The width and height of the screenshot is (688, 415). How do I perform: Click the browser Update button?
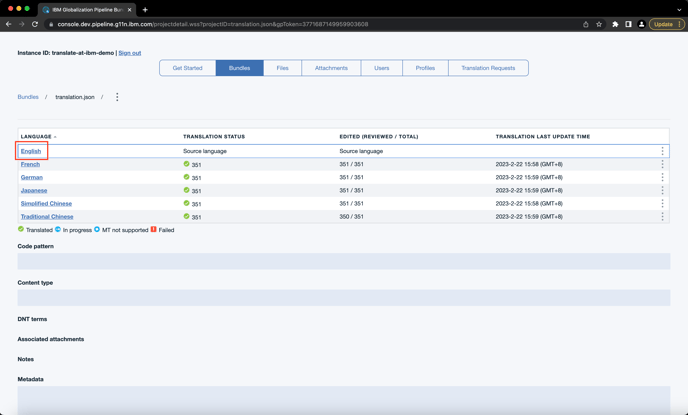(666, 24)
